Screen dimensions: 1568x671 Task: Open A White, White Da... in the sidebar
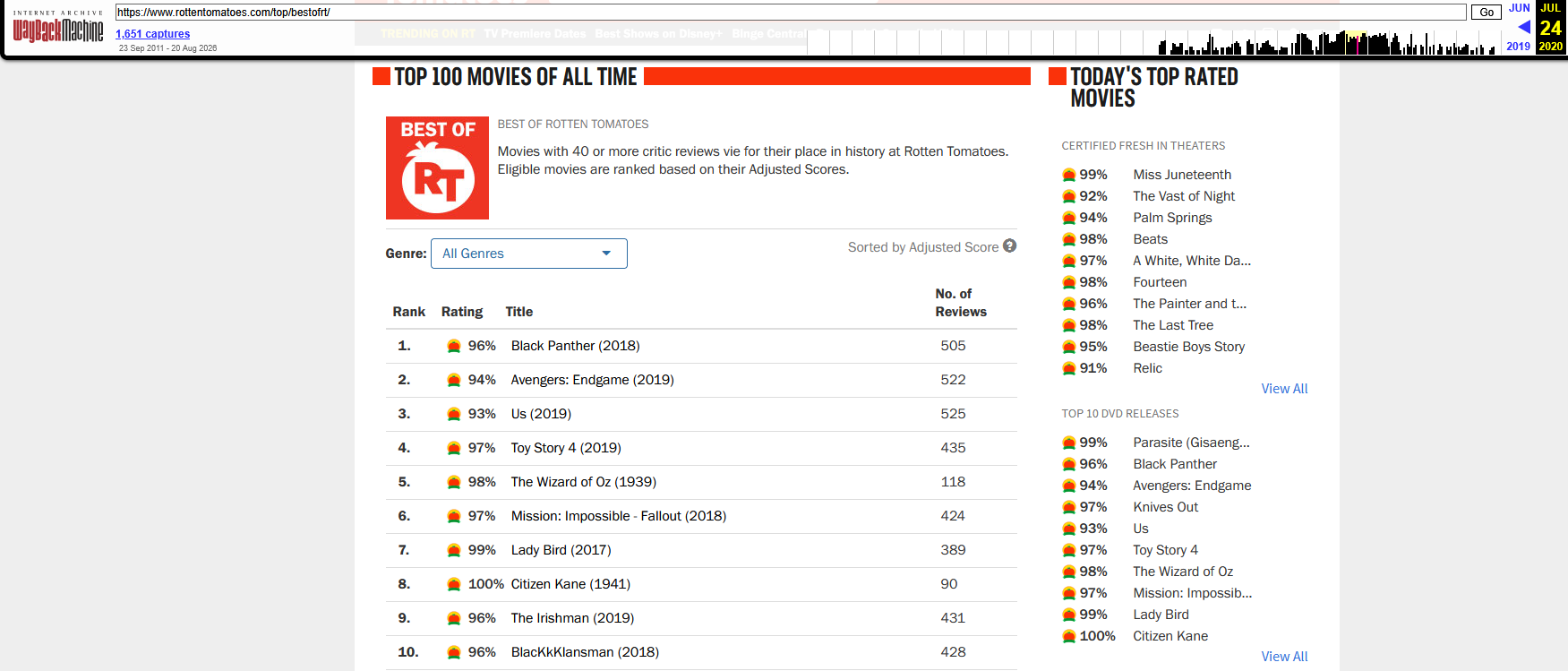1192,261
